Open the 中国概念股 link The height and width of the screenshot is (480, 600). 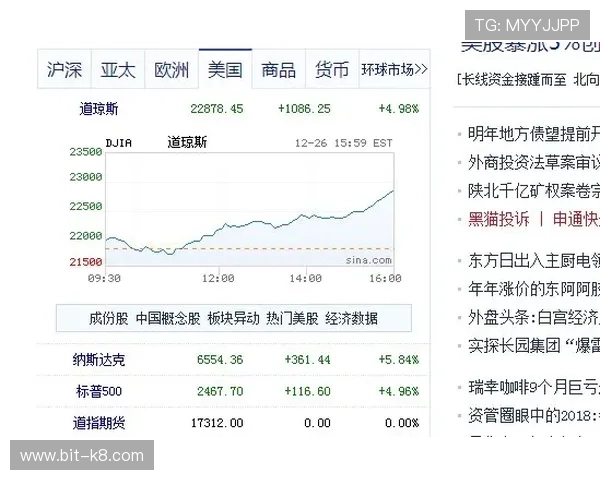pyautogui.click(x=168, y=318)
